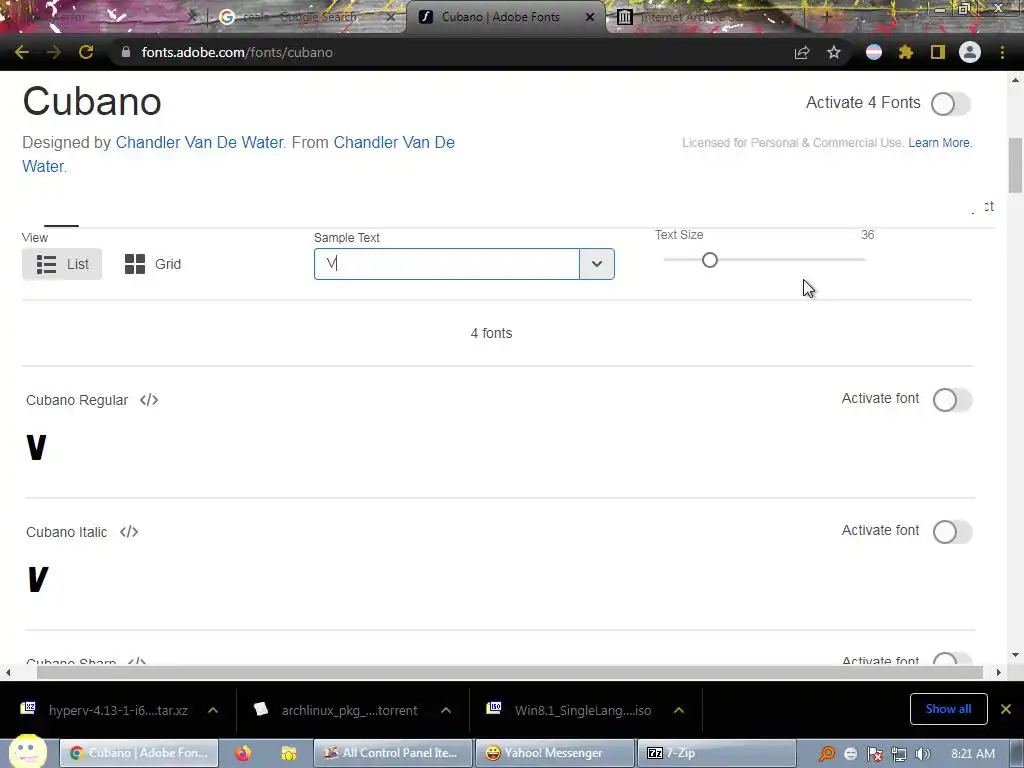Focus the Sample Text input field

[447, 264]
